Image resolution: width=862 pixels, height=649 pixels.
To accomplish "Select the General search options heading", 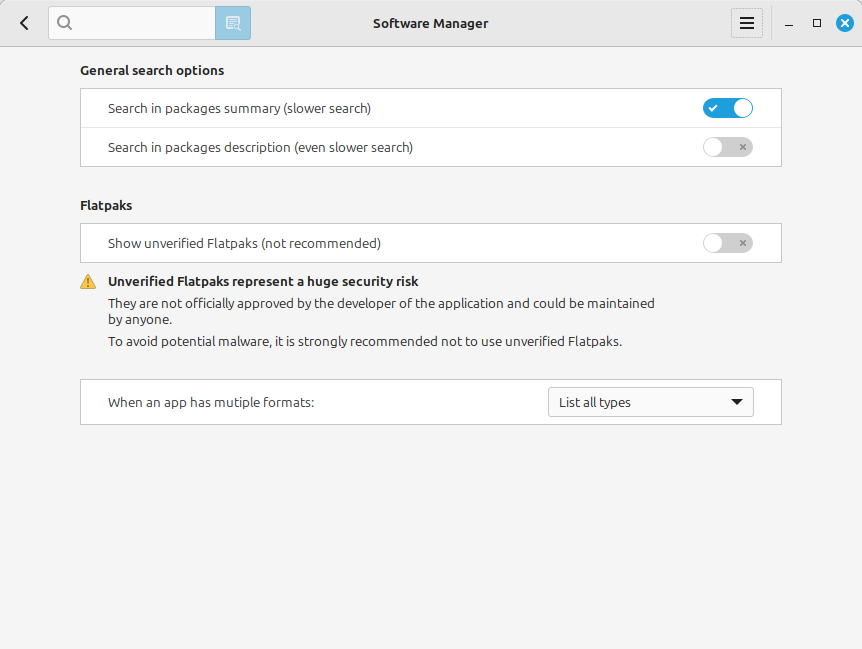I will [151, 70].
